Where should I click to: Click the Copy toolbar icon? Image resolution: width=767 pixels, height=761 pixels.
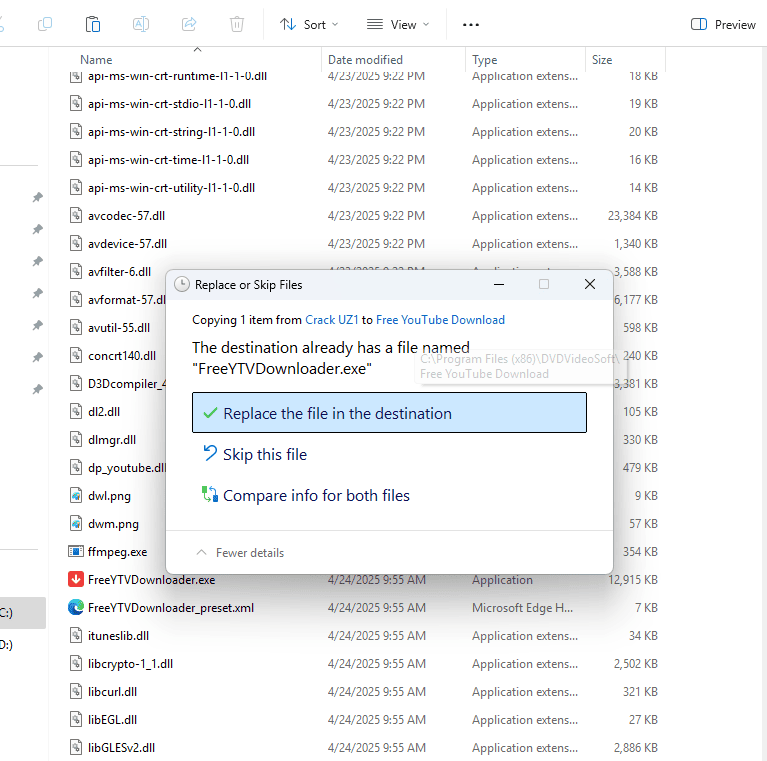pos(45,24)
